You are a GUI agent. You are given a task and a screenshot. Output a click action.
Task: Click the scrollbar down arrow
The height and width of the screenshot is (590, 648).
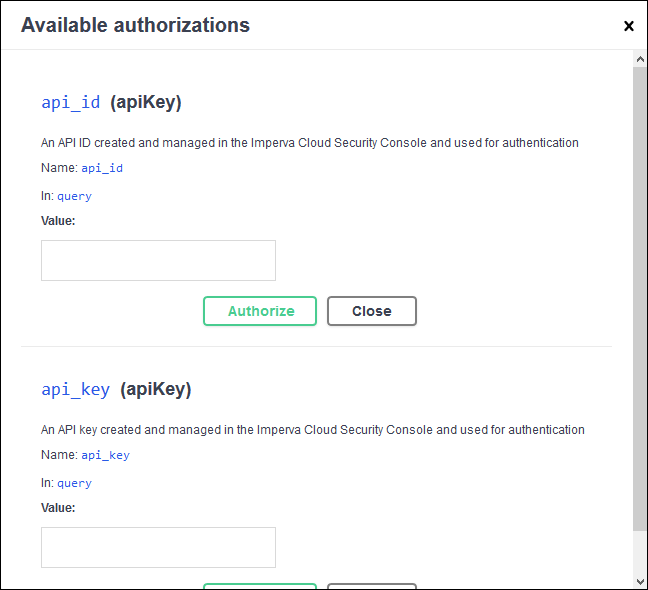pyautogui.click(x=640, y=582)
